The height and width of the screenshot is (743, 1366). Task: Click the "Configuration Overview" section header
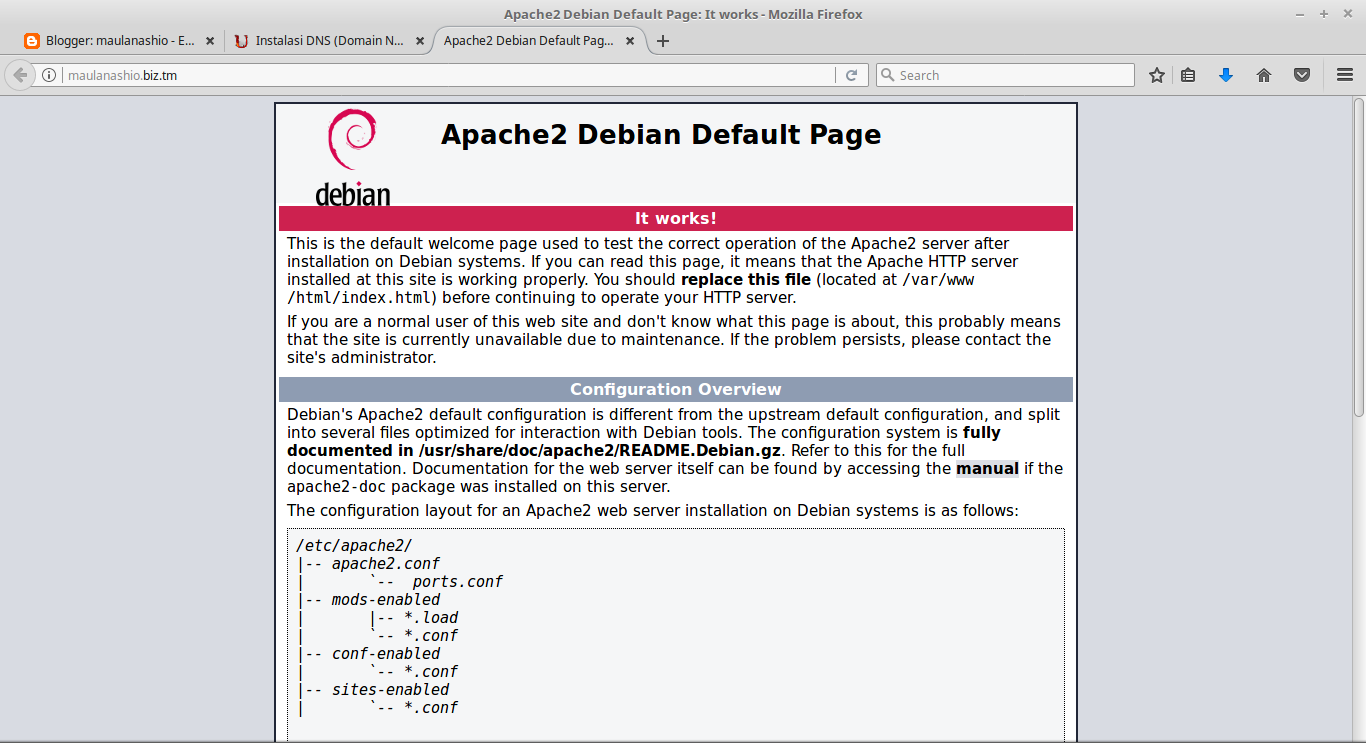pos(676,390)
